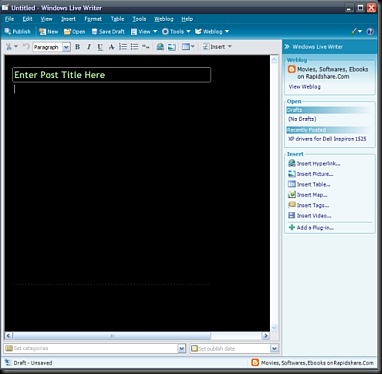This screenshot has height=374, width=382.
Task: Click Save Draft in toolbar
Action: 108,32
